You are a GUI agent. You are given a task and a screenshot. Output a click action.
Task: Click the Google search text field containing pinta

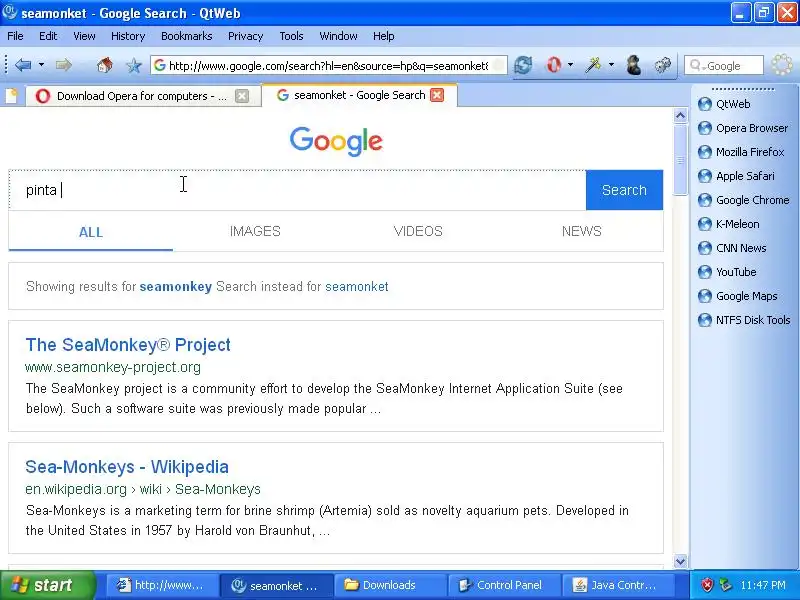pos(297,190)
